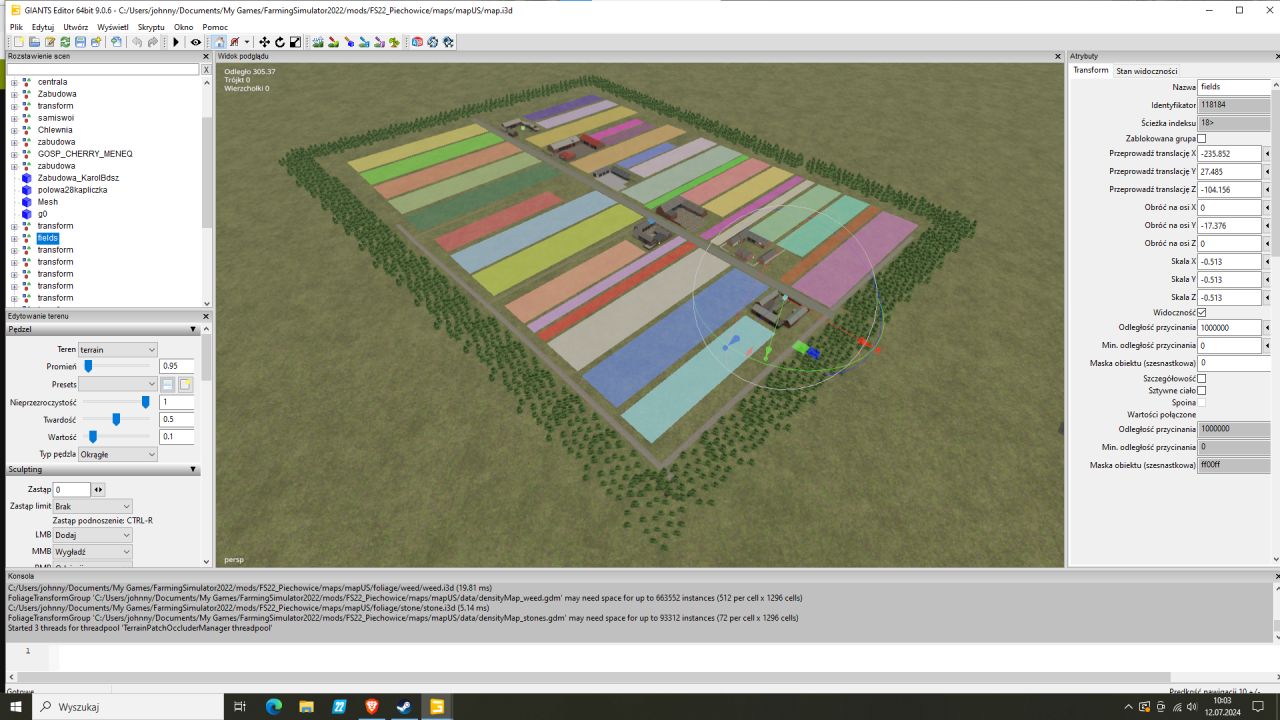1280x720 pixels.
Task: Adjust the Twardość slider handle
Action: (x=116, y=419)
